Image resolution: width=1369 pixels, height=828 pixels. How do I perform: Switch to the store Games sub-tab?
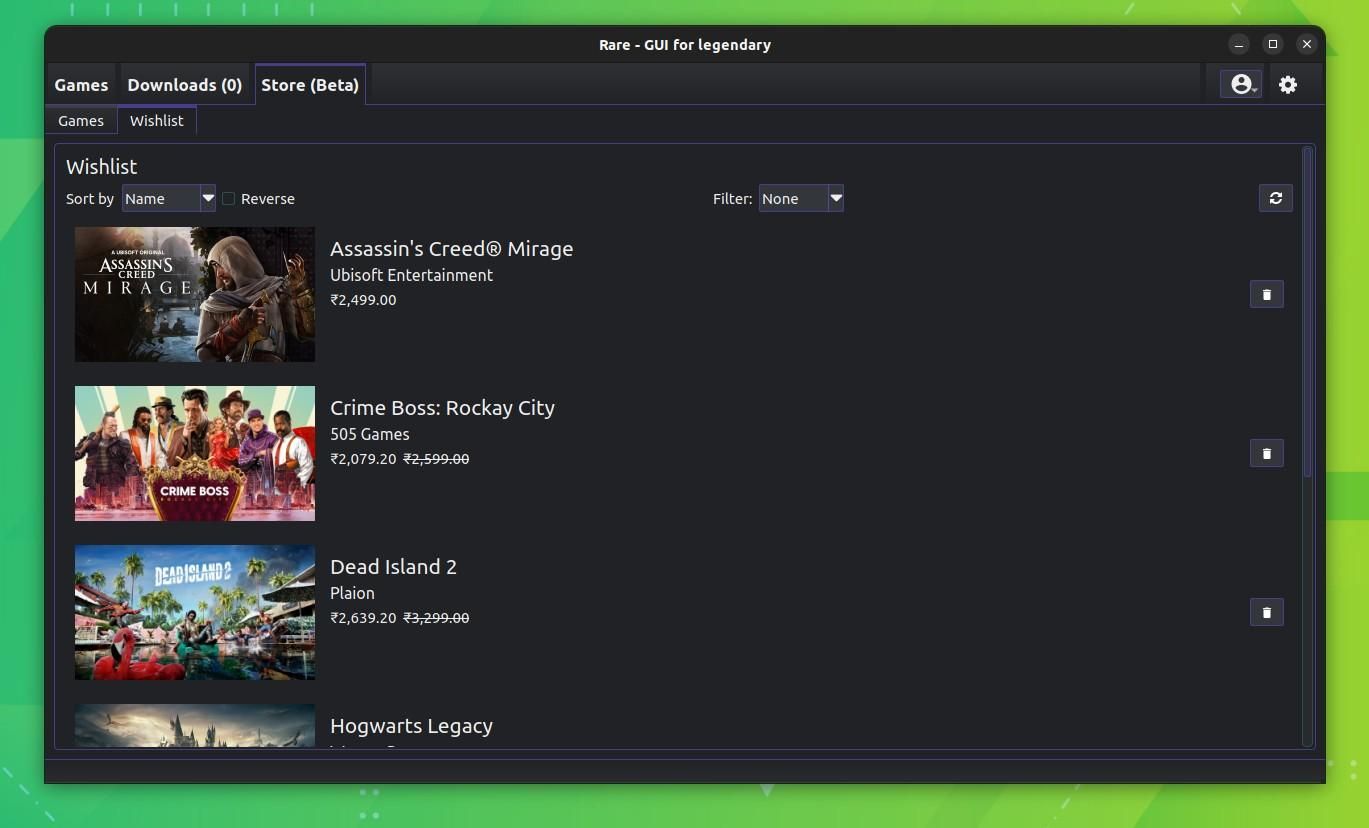coord(81,121)
